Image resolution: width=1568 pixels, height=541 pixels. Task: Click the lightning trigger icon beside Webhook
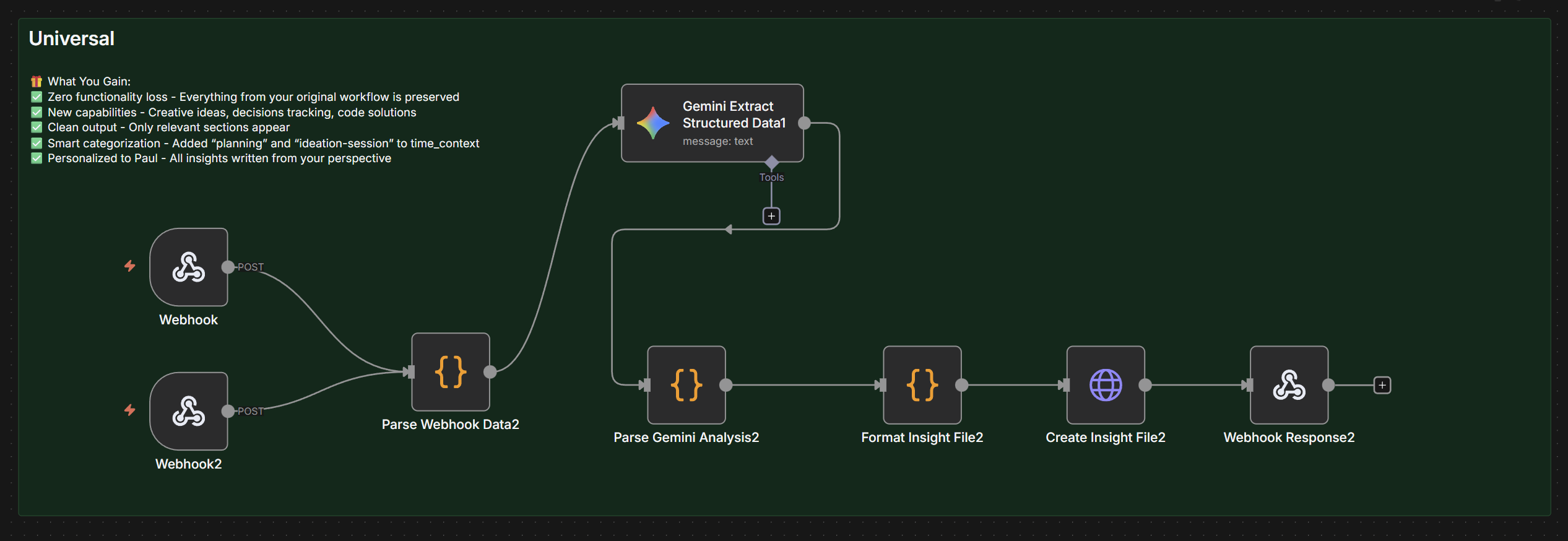click(130, 266)
